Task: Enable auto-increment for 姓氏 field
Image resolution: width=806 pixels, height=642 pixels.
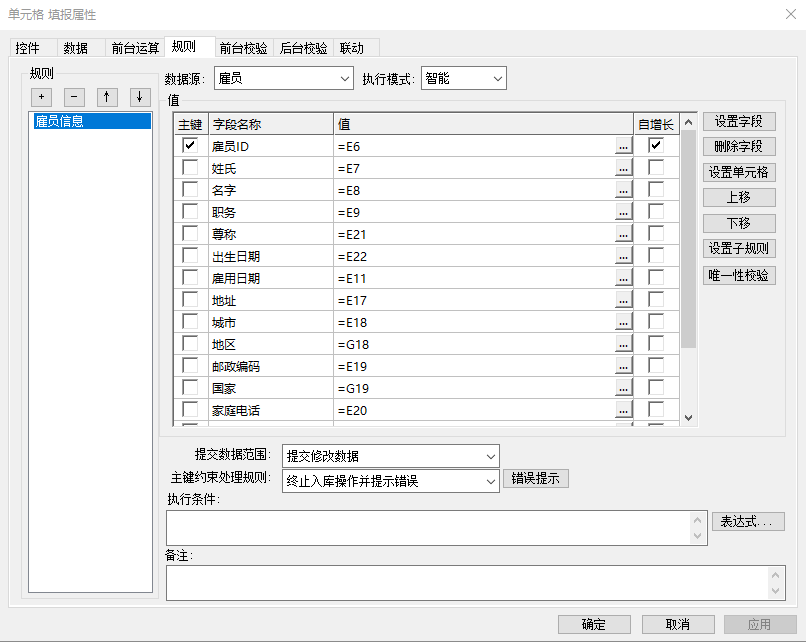Action: pyautogui.click(x=656, y=168)
